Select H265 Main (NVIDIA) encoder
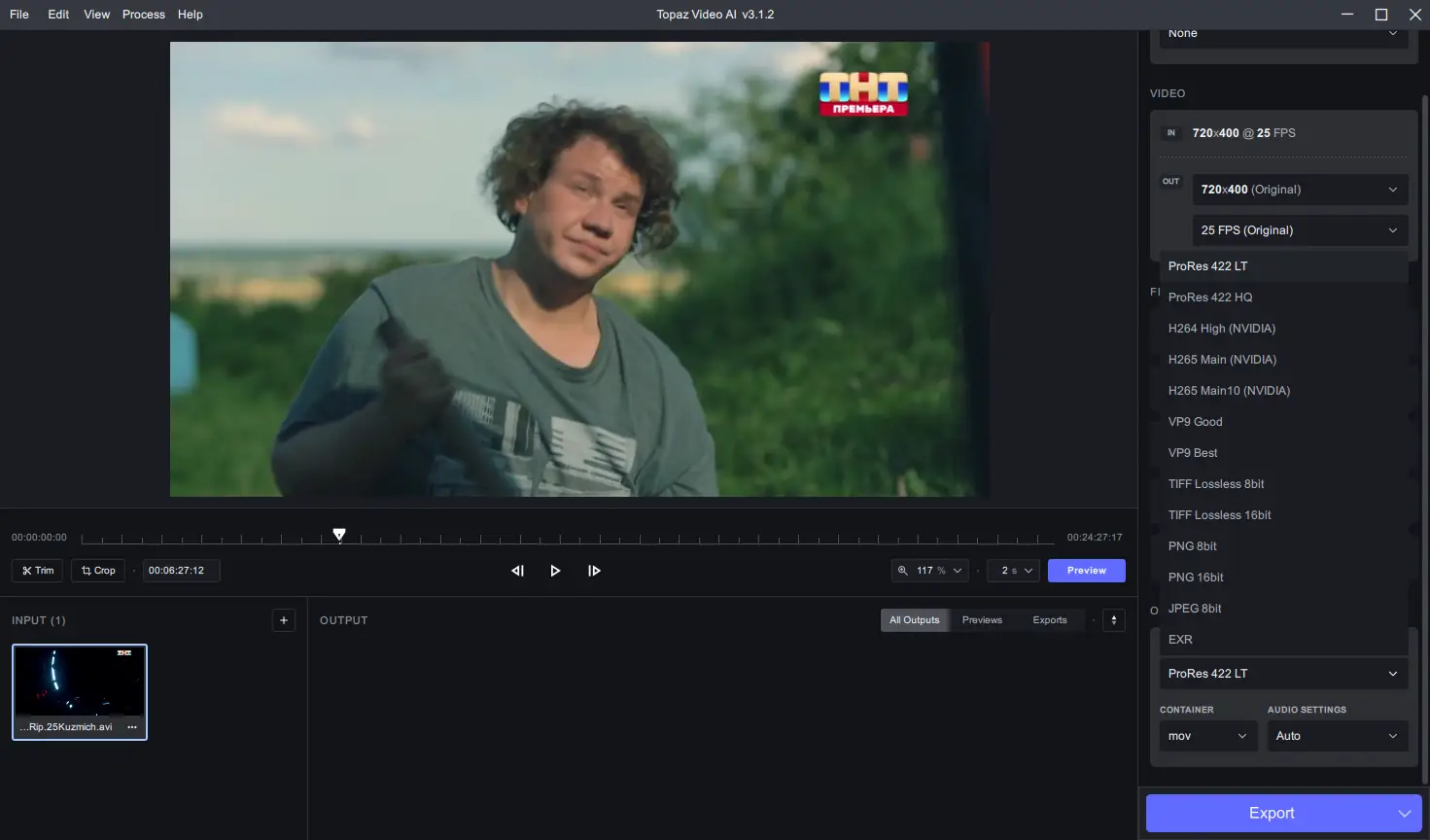 (x=1283, y=360)
